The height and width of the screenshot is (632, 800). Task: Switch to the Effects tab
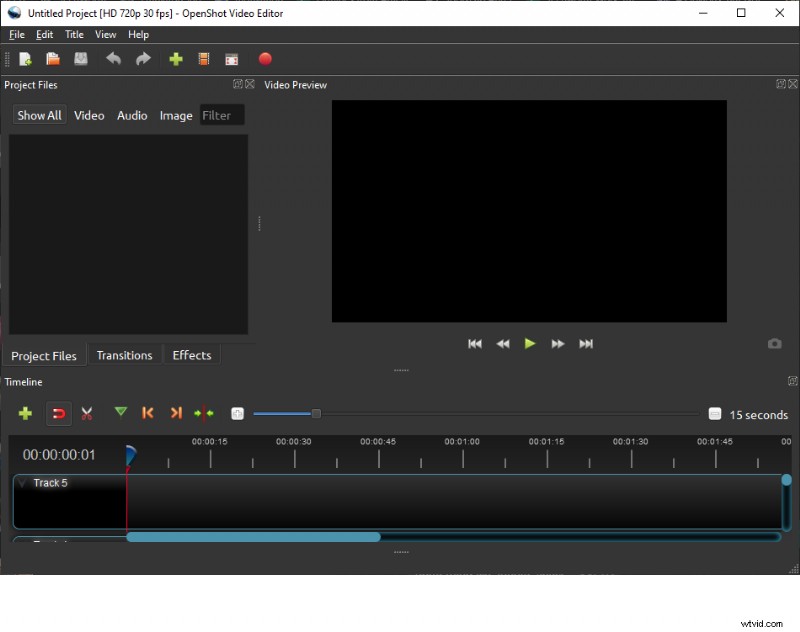click(191, 355)
